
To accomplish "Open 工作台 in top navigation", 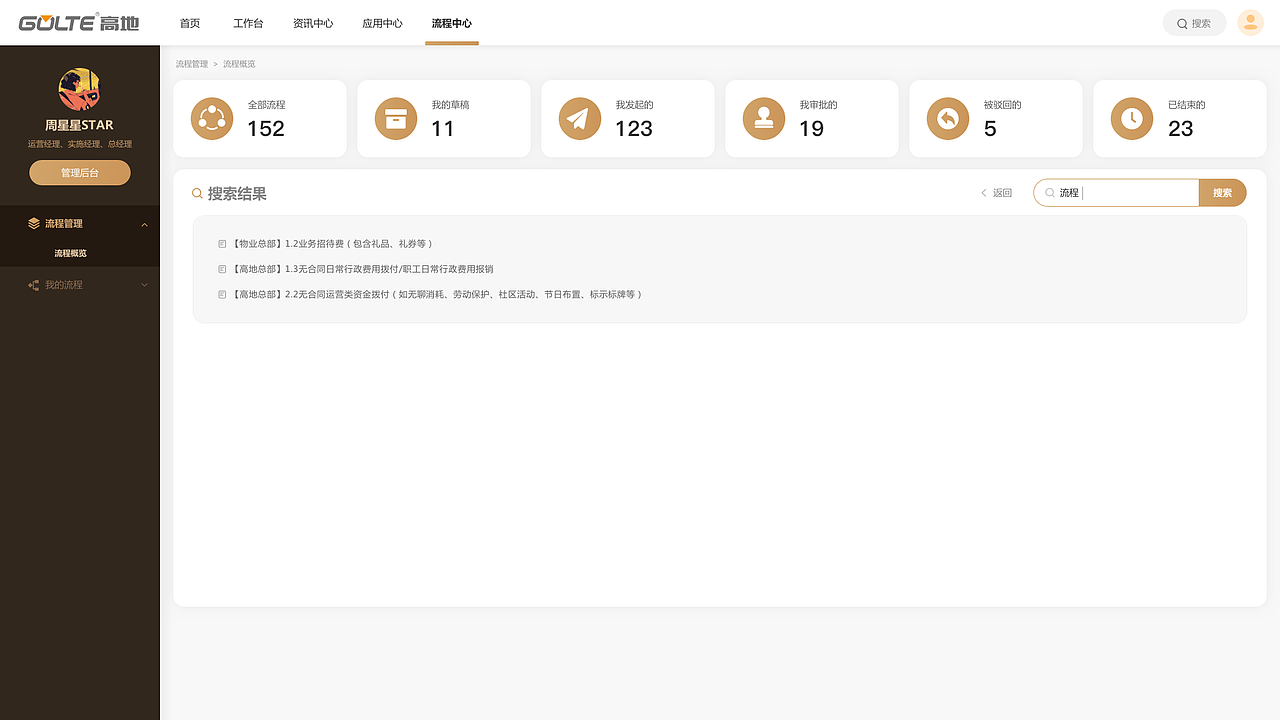I will tap(248, 23).
